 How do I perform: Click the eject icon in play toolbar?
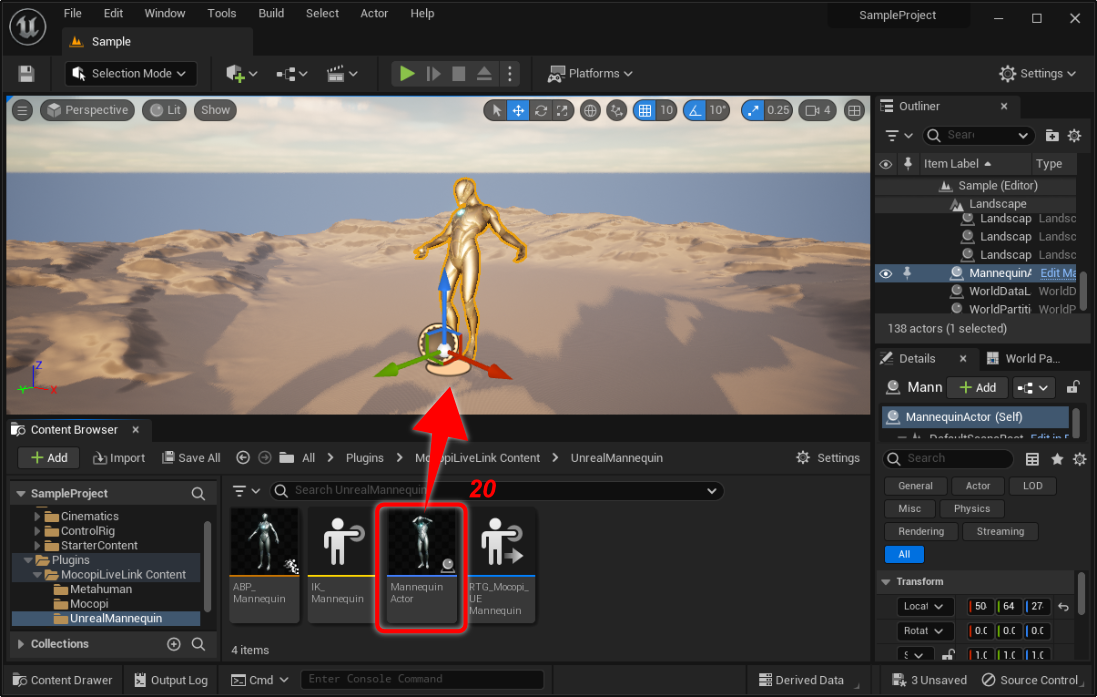[x=484, y=73]
